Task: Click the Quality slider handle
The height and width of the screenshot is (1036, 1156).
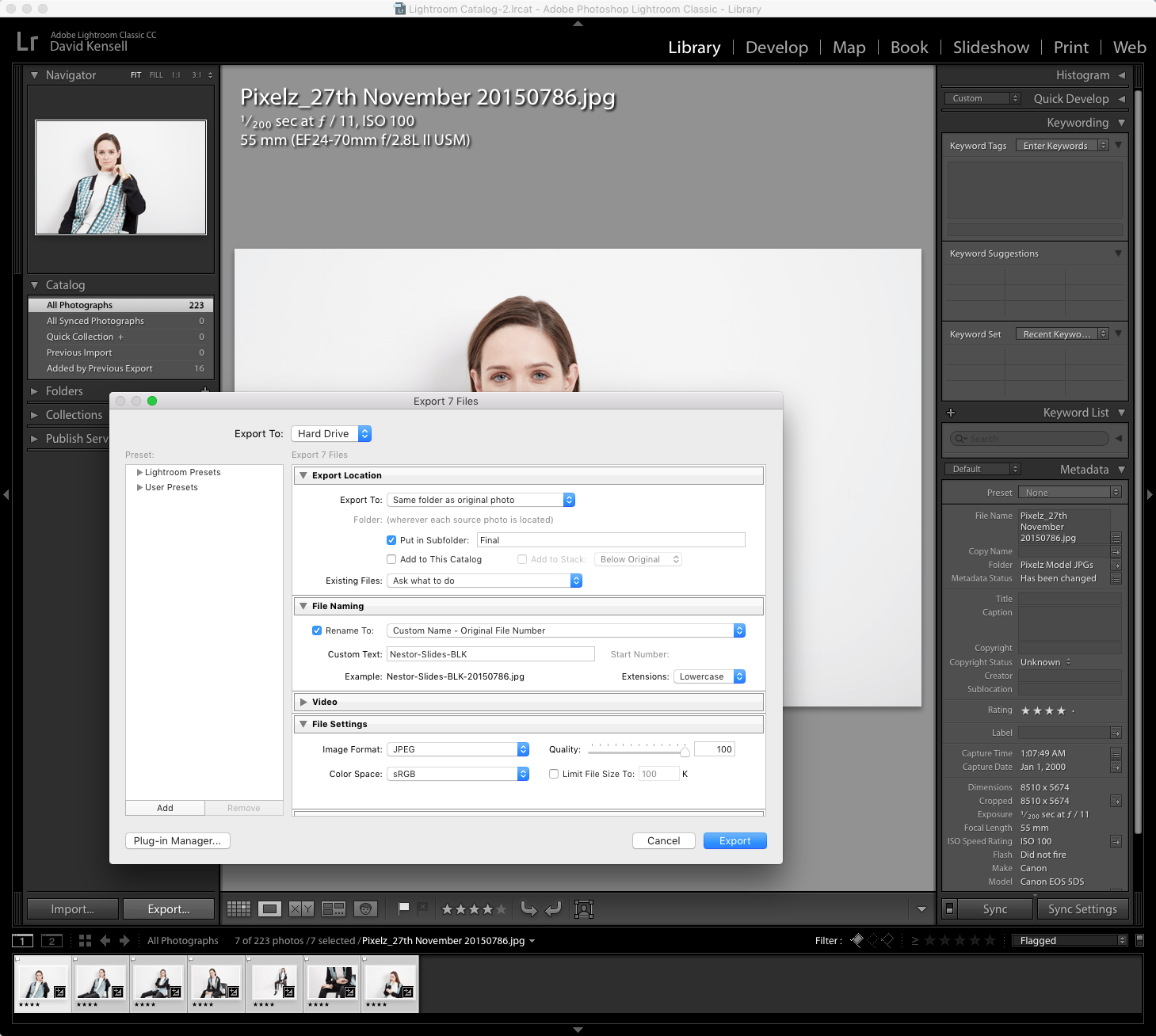Action: [x=685, y=752]
